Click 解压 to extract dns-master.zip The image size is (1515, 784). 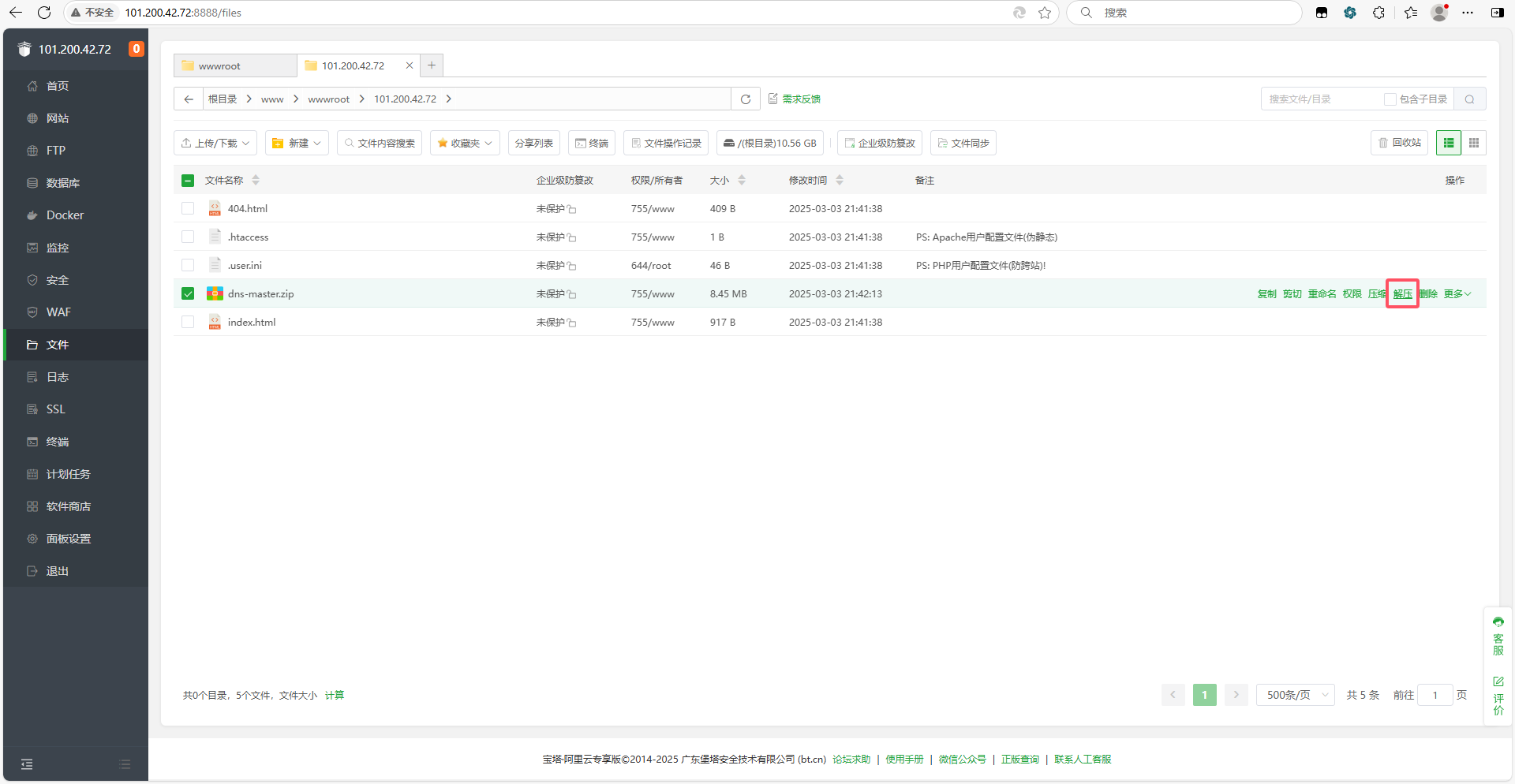(x=1402, y=294)
